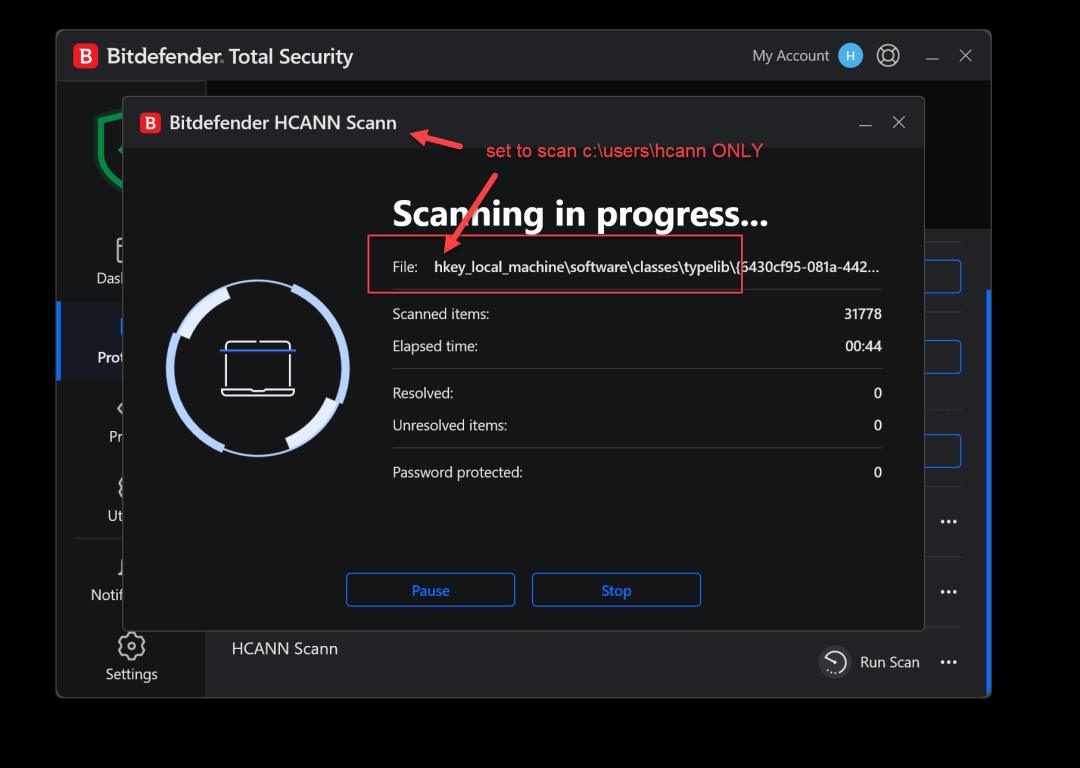
Task: Click the Bitdefender B logo in main title
Action: [86, 56]
